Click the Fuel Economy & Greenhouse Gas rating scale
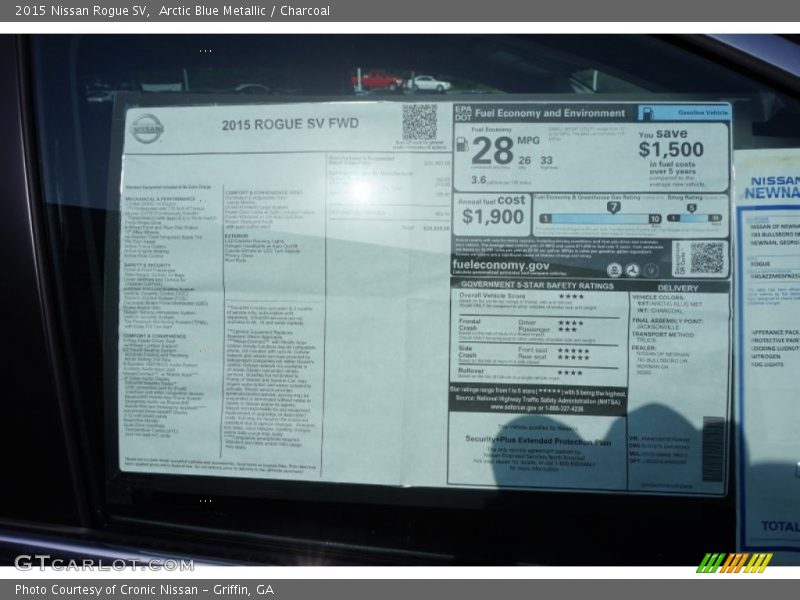Image resolution: width=800 pixels, height=600 pixels. click(600, 213)
